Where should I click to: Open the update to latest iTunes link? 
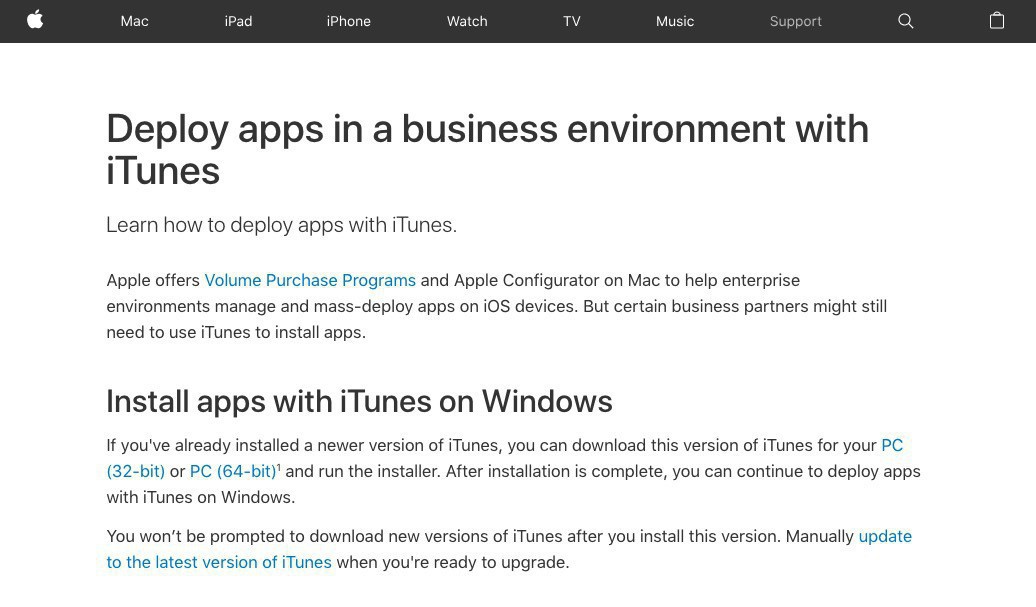click(x=219, y=562)
